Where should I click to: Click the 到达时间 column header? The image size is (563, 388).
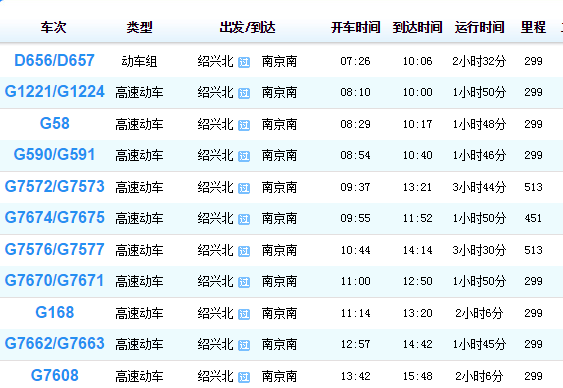click(417, 27)
